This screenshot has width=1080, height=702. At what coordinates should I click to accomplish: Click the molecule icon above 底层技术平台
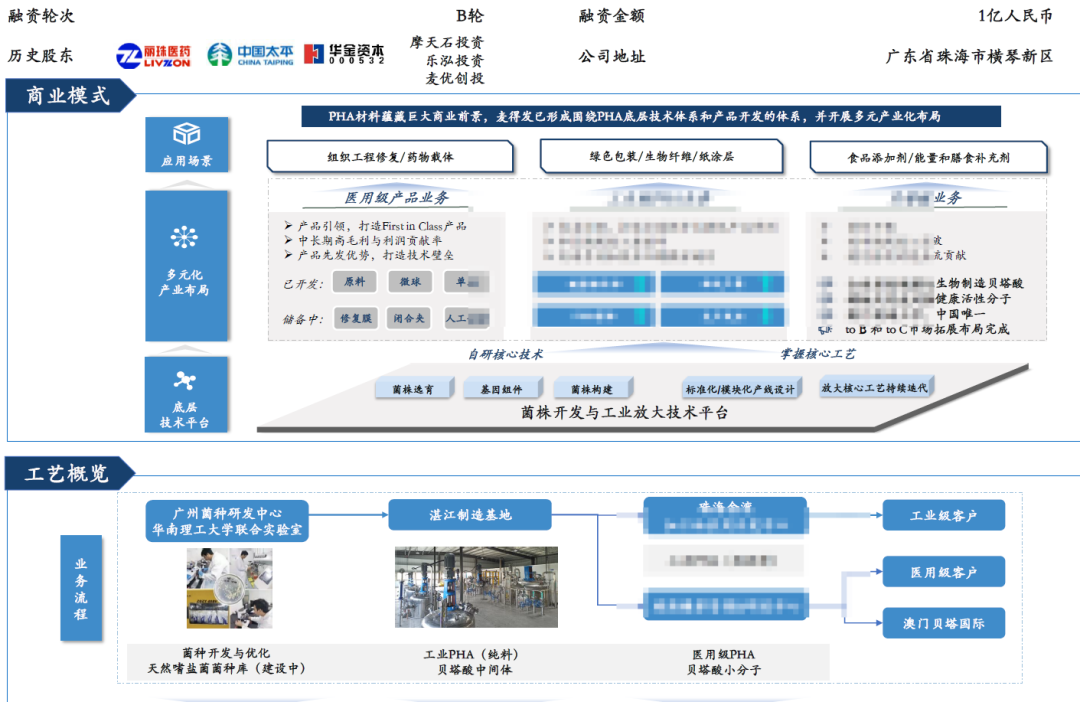pyautogui.click(x=185, y=380)
